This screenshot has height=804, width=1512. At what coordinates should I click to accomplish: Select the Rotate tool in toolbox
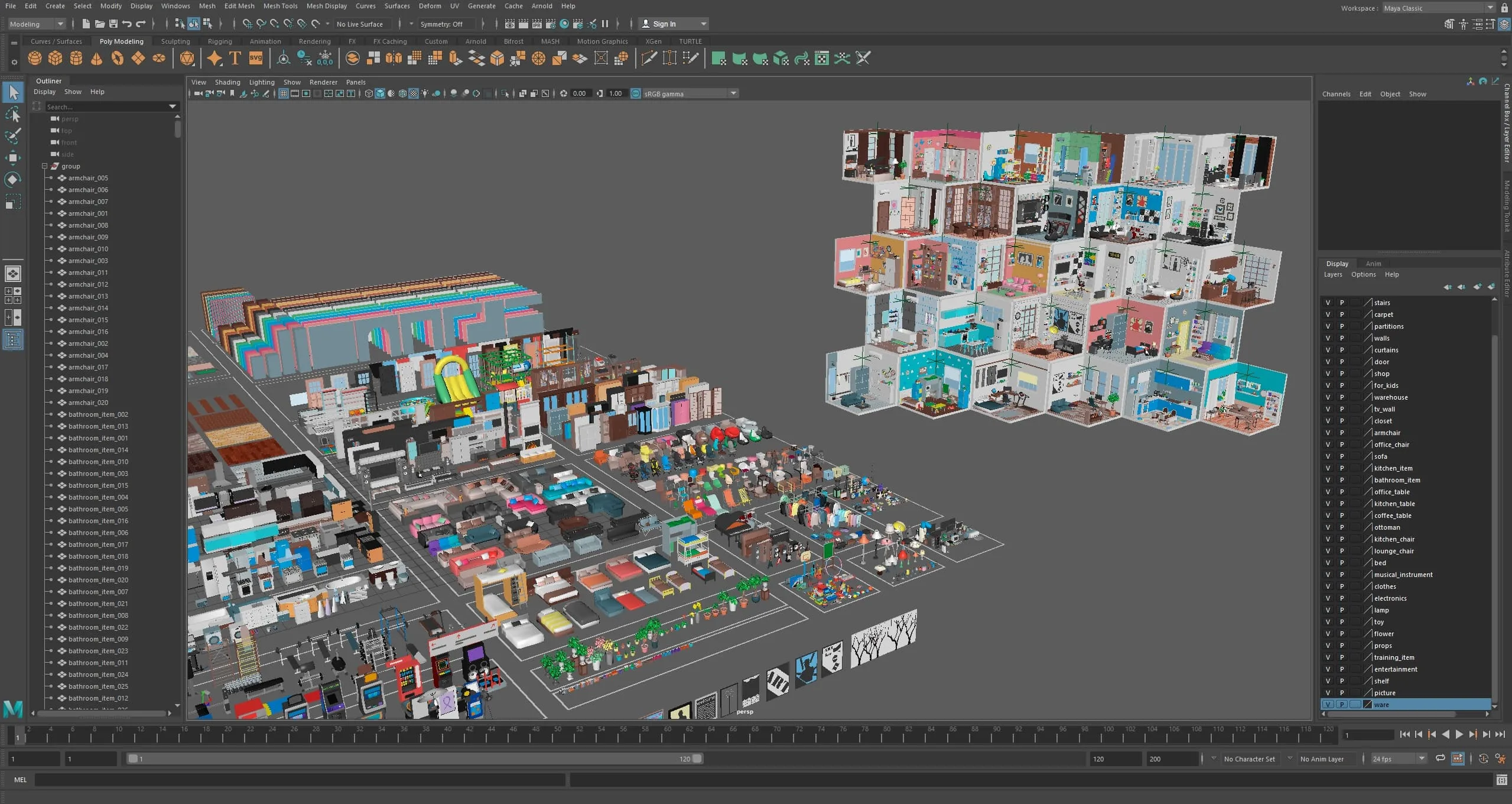point(13,180)
